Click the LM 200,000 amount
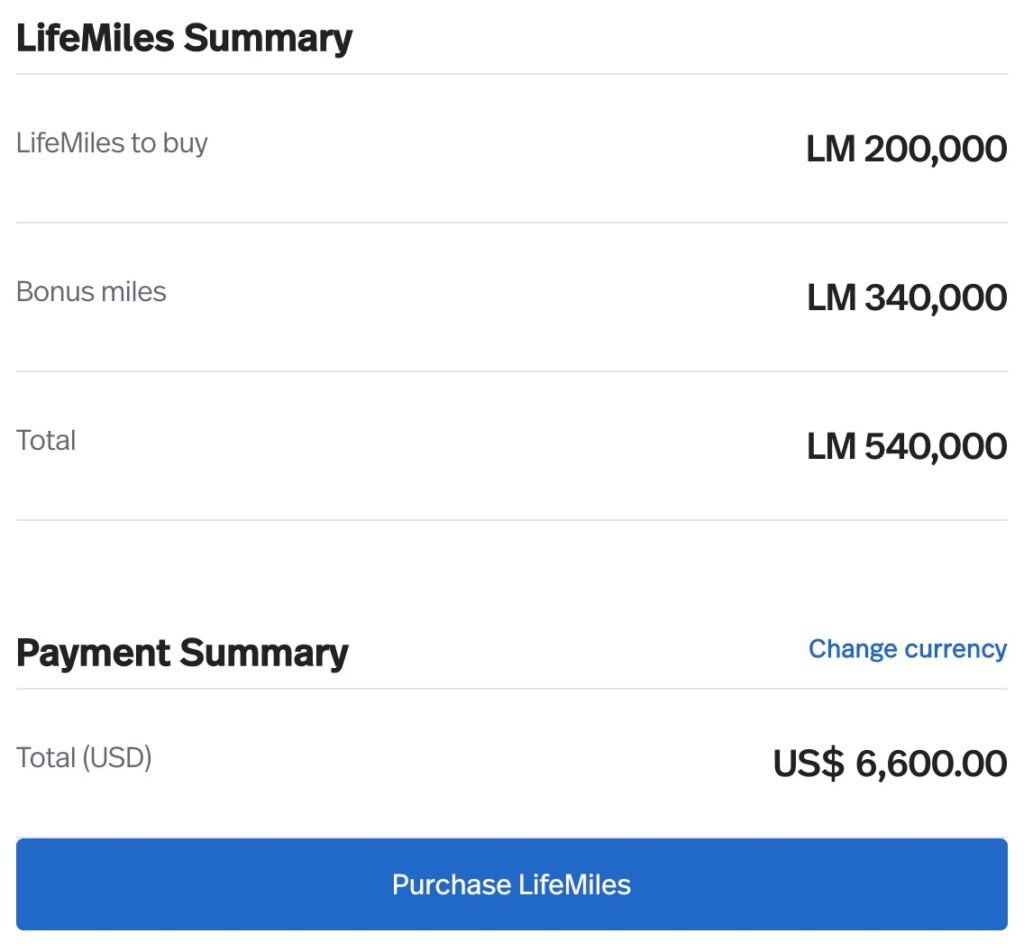The width and height of the screenshot is (1024, 952). 905,148
